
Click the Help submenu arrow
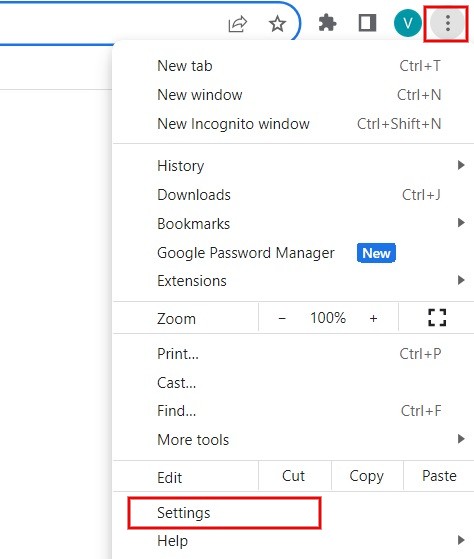(x=461, y=540)
